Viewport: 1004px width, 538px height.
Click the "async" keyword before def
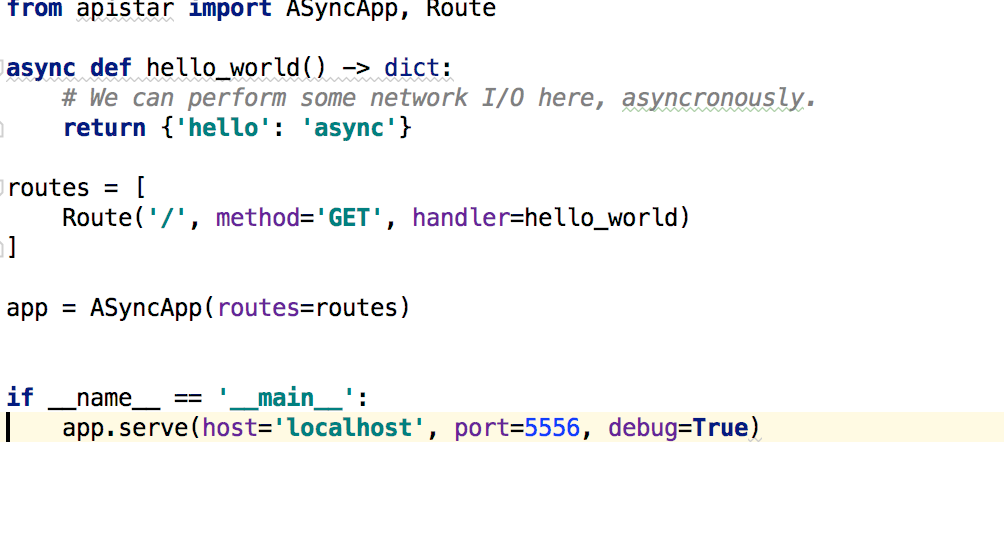click(x=41, y=68)
